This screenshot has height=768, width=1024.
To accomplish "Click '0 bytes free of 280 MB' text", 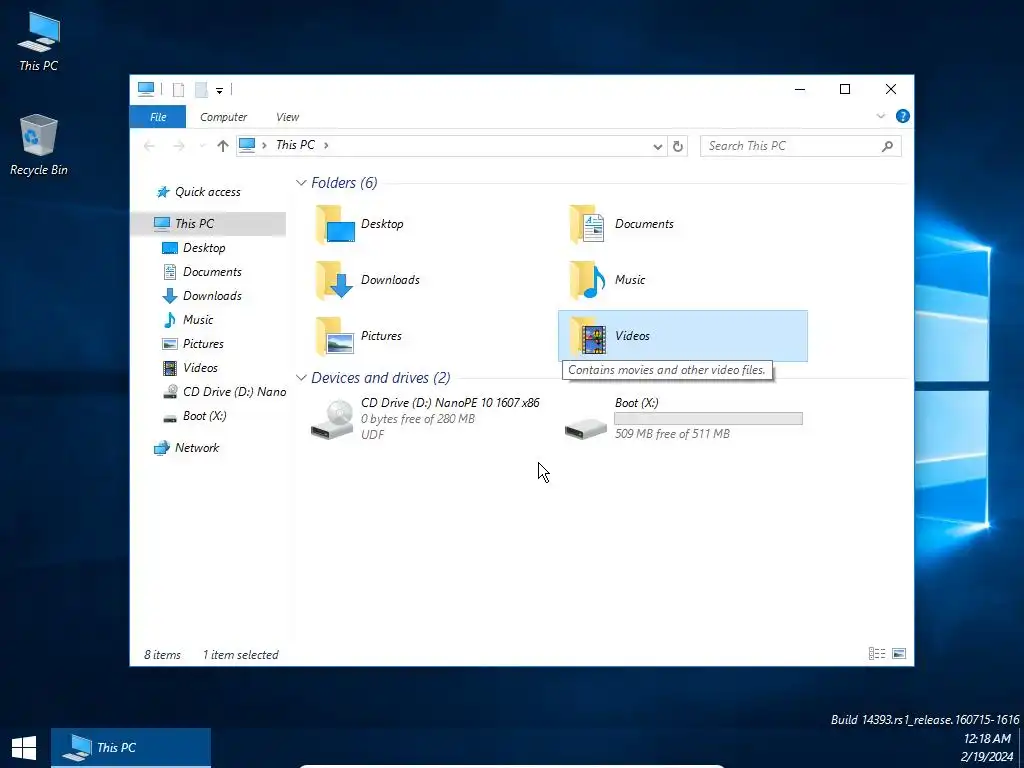I will (x=418, y=419).
